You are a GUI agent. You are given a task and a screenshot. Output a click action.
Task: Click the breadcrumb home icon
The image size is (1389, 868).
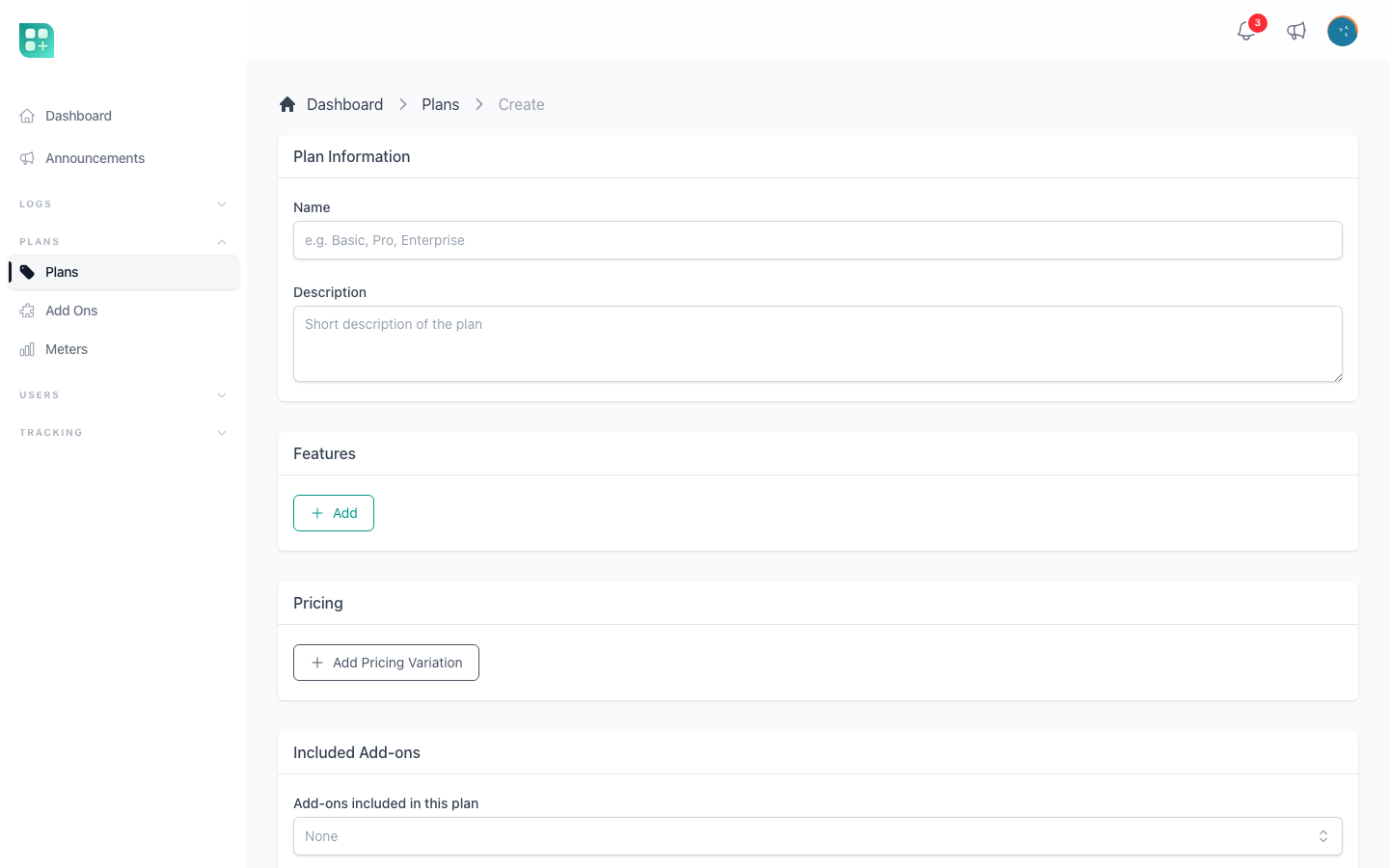click(x=287, y=104)
